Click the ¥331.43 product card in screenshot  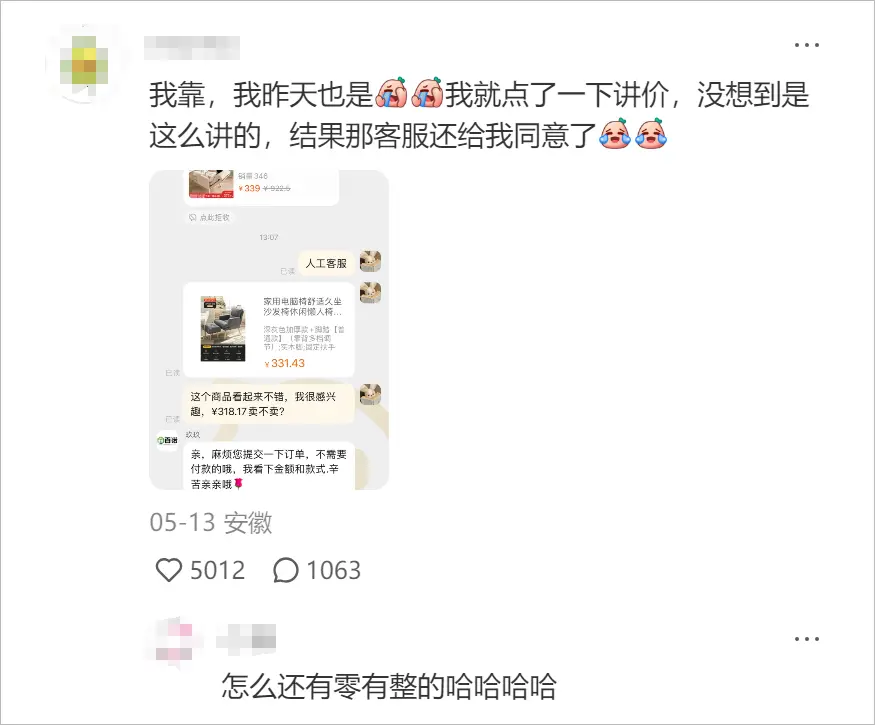pyautogui.click(x=269, y=330)
